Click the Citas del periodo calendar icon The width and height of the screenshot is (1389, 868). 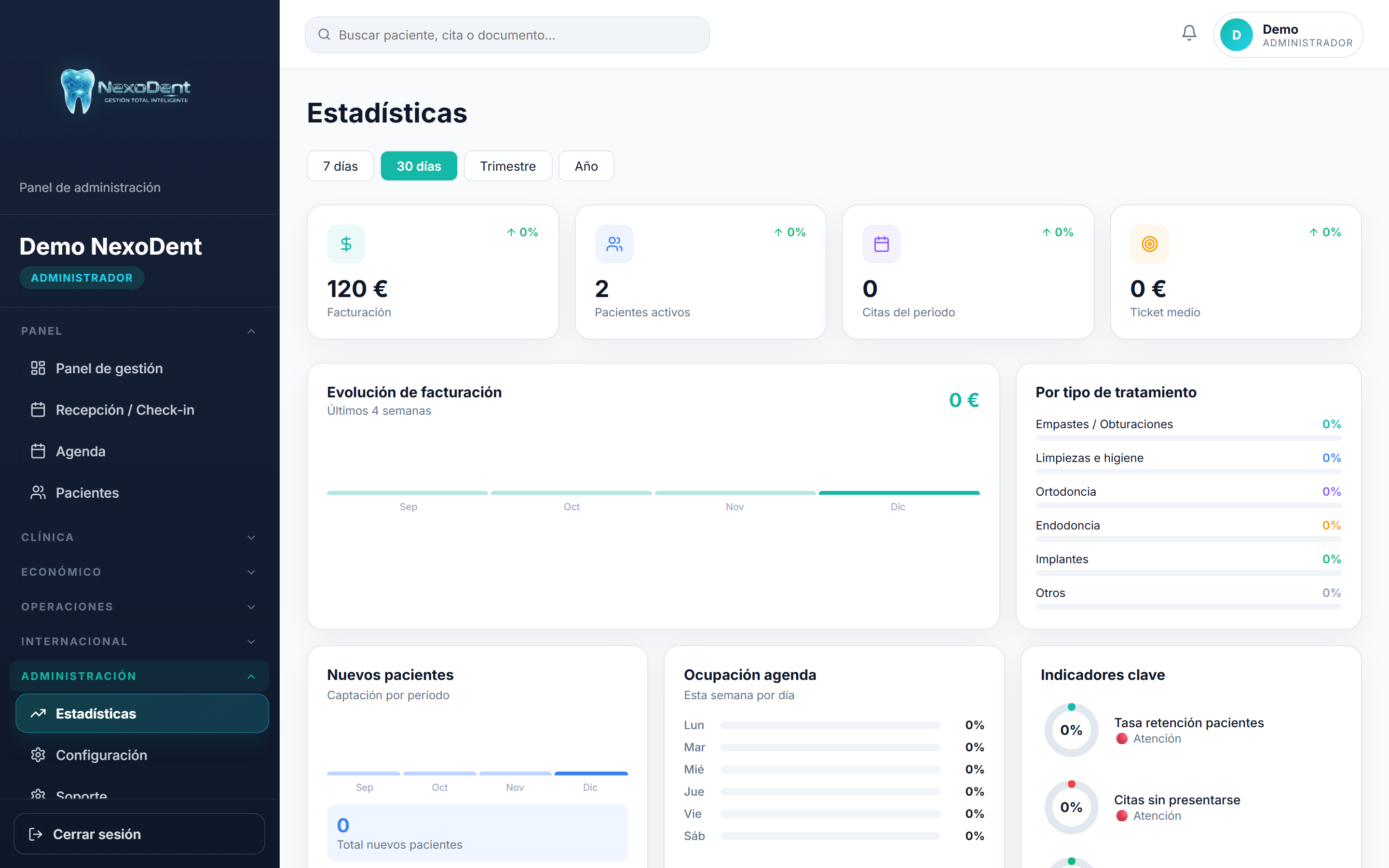[x=882, y=244]
